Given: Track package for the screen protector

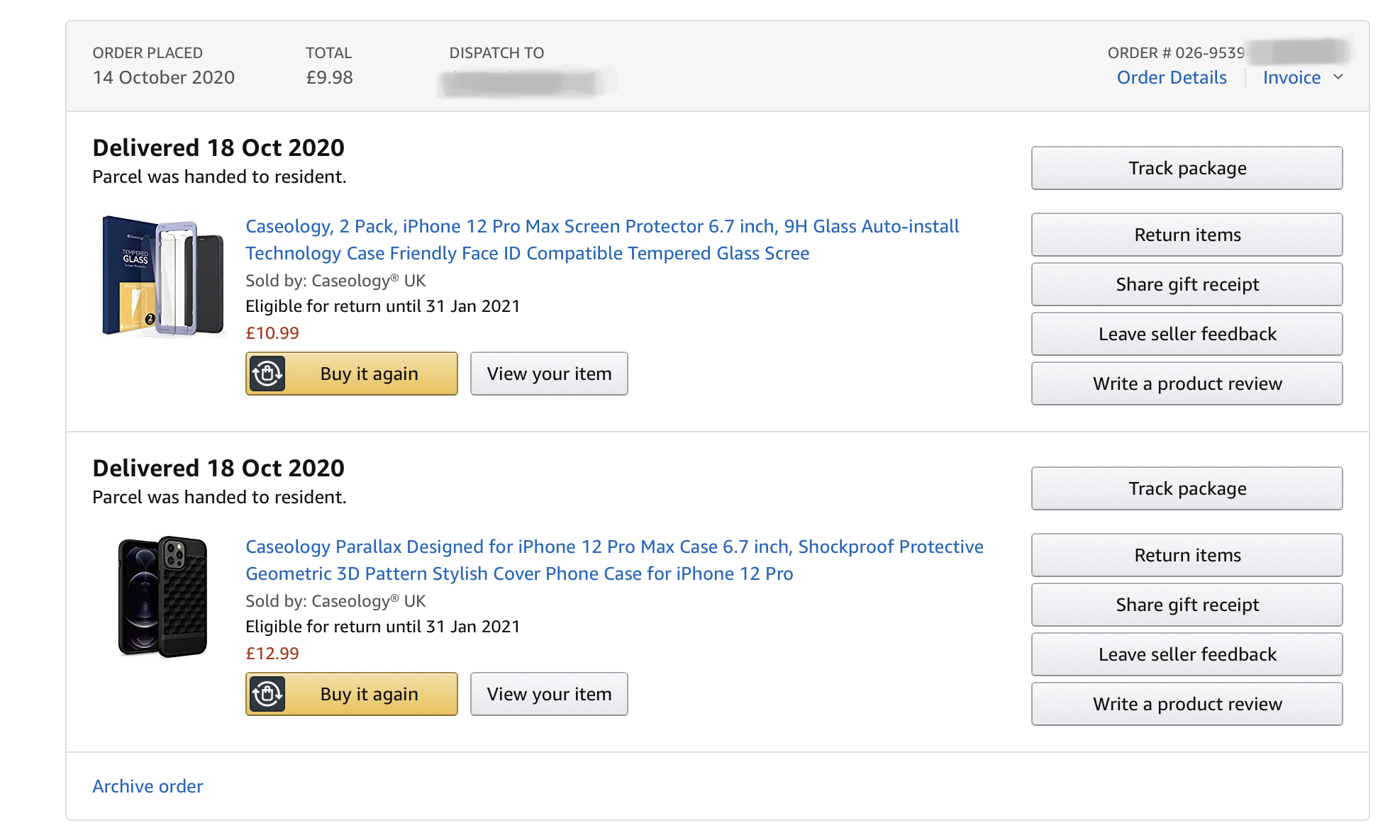Looking at the screenshot, I should click(x=1187, y=168).
